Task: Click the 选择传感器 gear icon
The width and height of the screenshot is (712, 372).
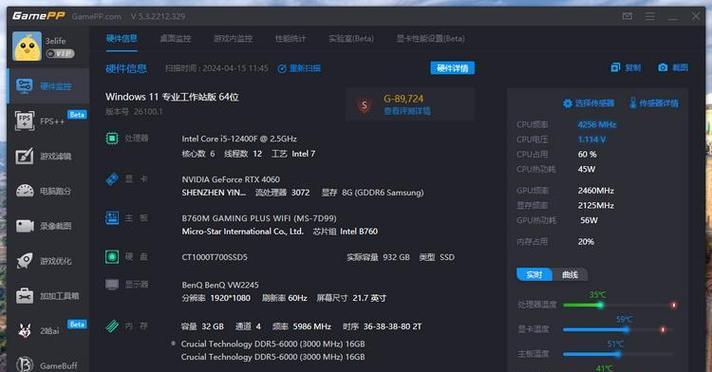Action: pyautogui.click(x=567, y=104)
